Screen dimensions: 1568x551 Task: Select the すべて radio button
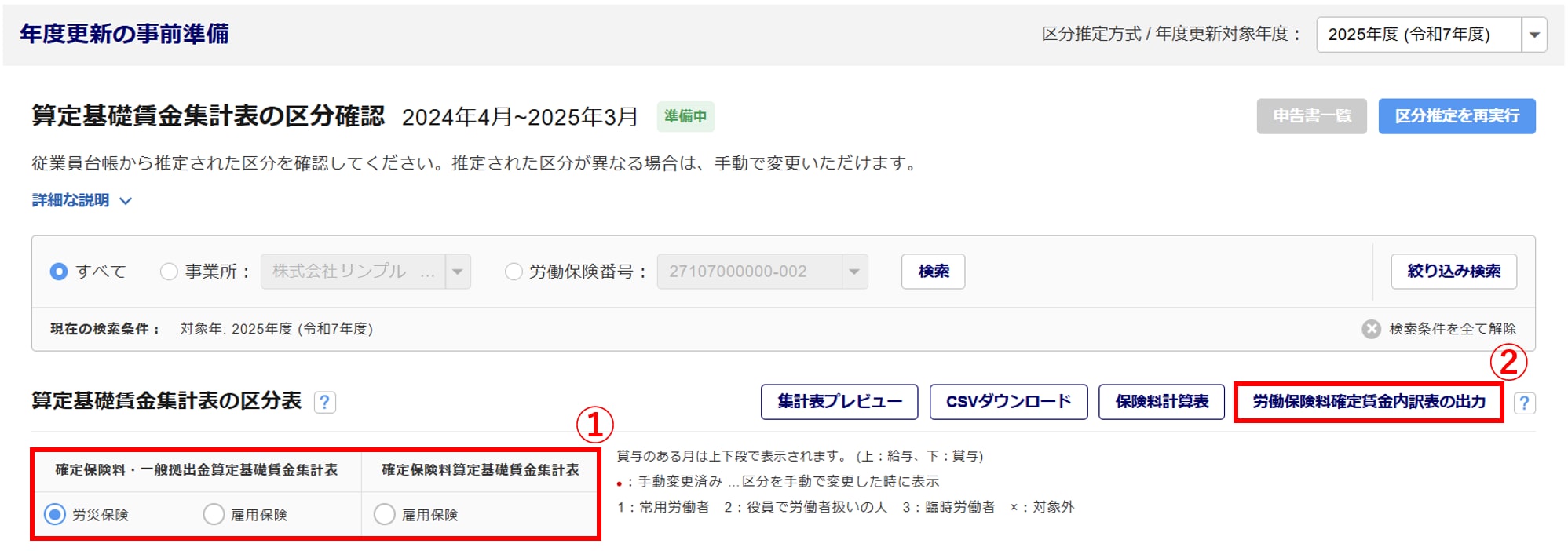coord(59,272)
